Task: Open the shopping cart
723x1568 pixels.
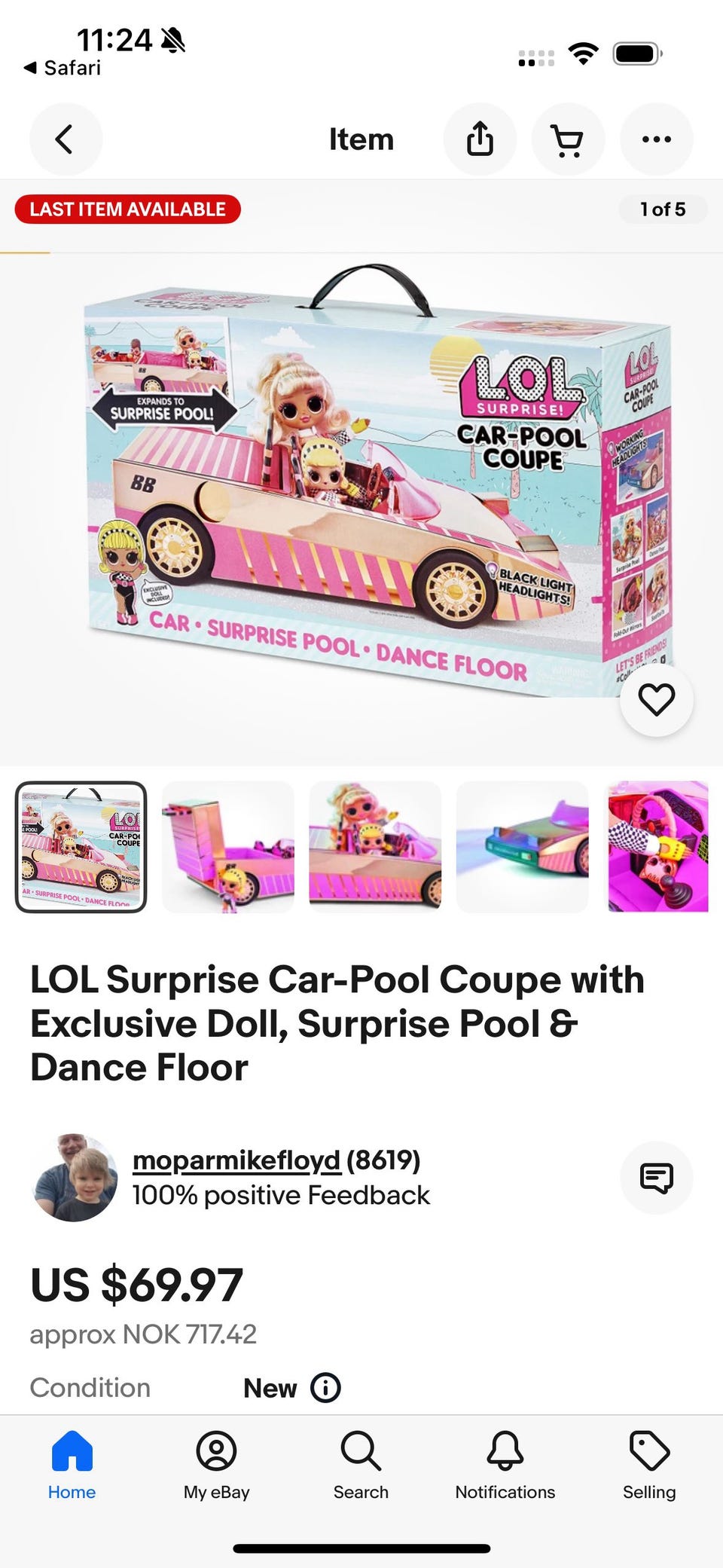Action: [568, 139]
